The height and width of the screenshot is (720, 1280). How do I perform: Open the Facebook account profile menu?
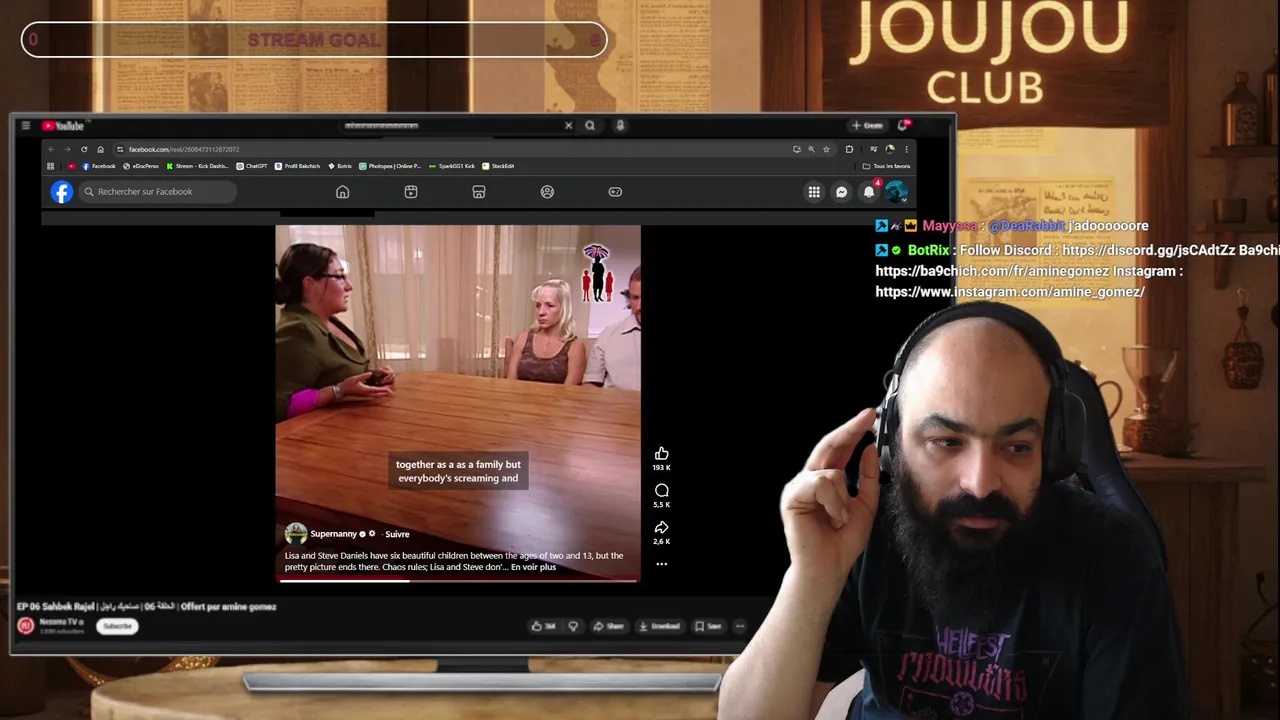tap(896, 192)
